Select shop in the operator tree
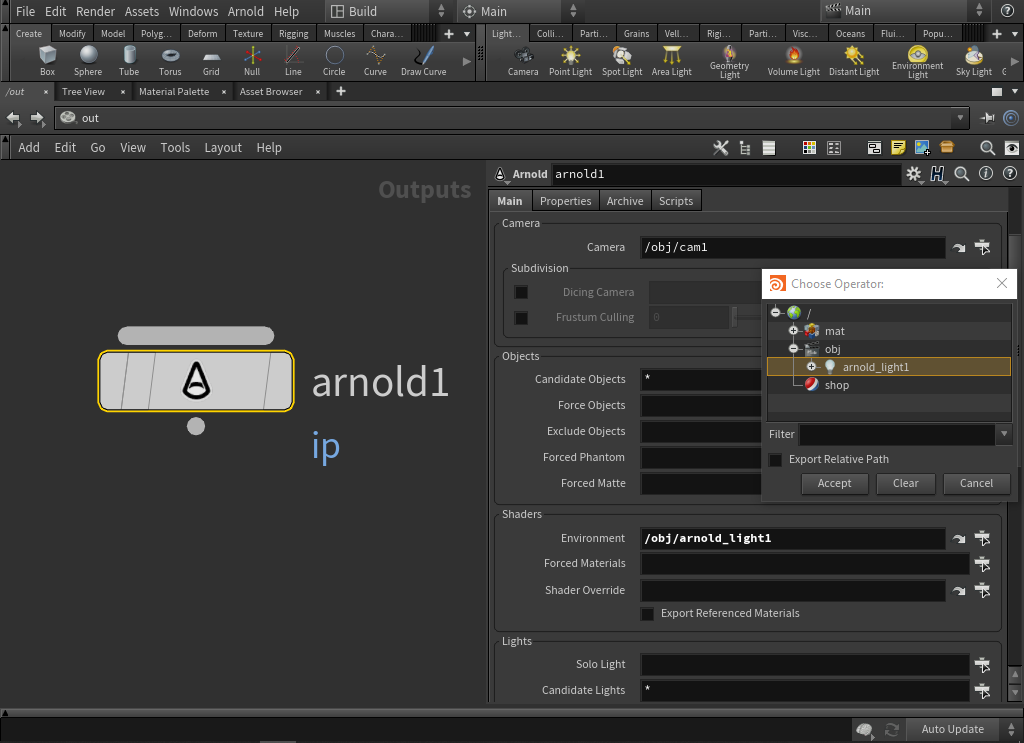This screenshot has width=1024, height=743. point(837,385)
